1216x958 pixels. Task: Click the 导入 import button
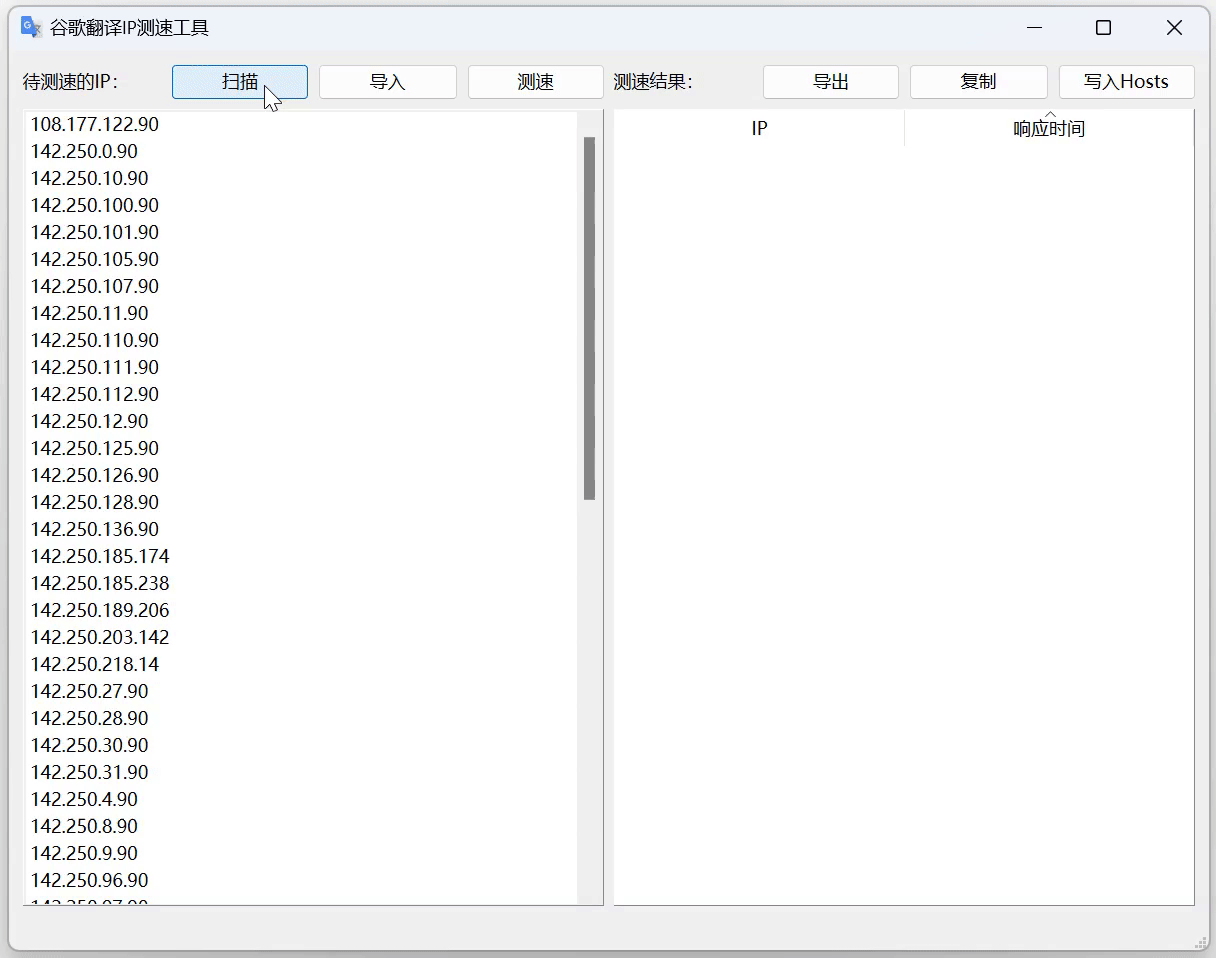click(x=388, y=82)
